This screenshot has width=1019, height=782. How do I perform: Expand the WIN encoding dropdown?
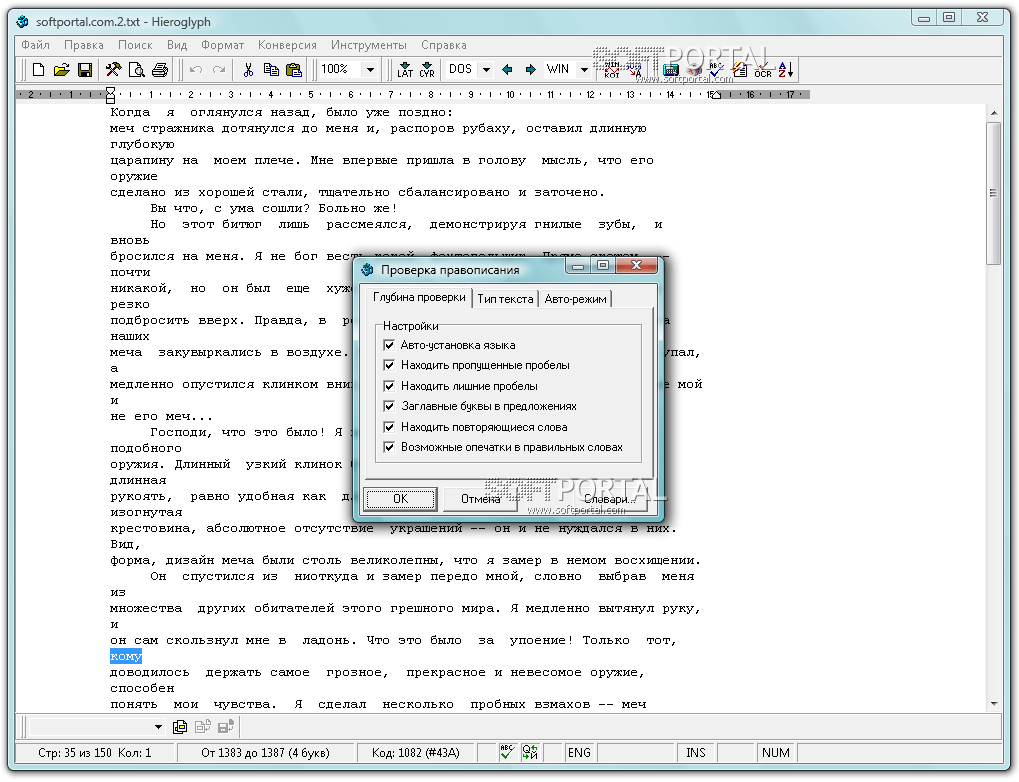584,70
